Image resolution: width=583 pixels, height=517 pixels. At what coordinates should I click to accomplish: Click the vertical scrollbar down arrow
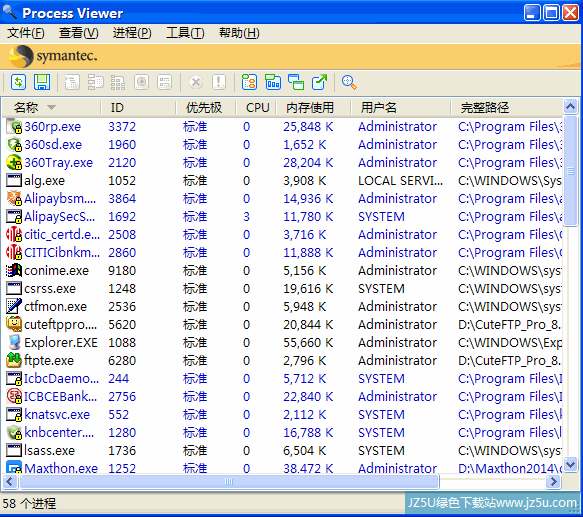(570, 464)
